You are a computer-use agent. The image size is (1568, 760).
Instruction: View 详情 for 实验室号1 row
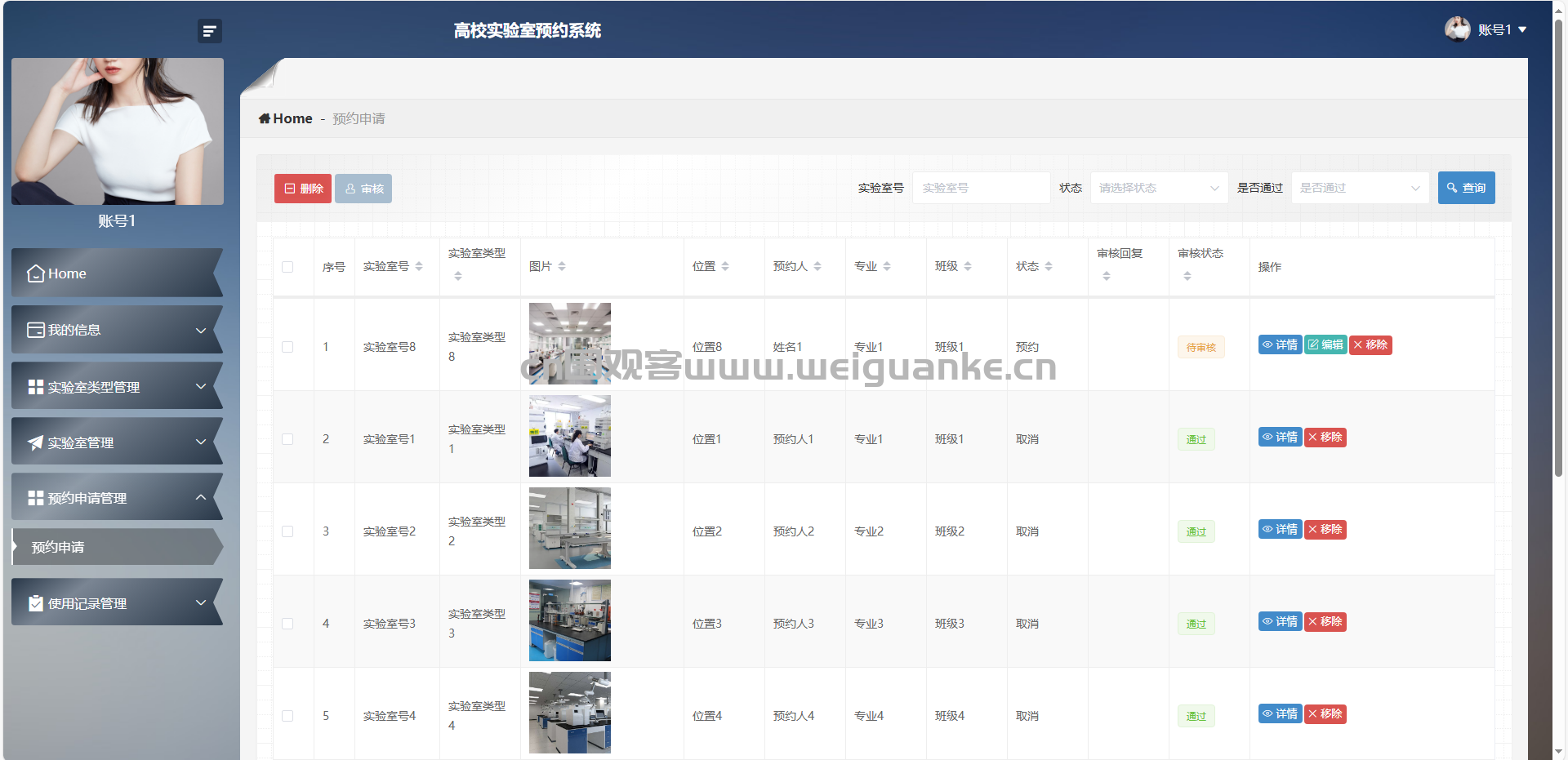click(x=1280, y=437)
